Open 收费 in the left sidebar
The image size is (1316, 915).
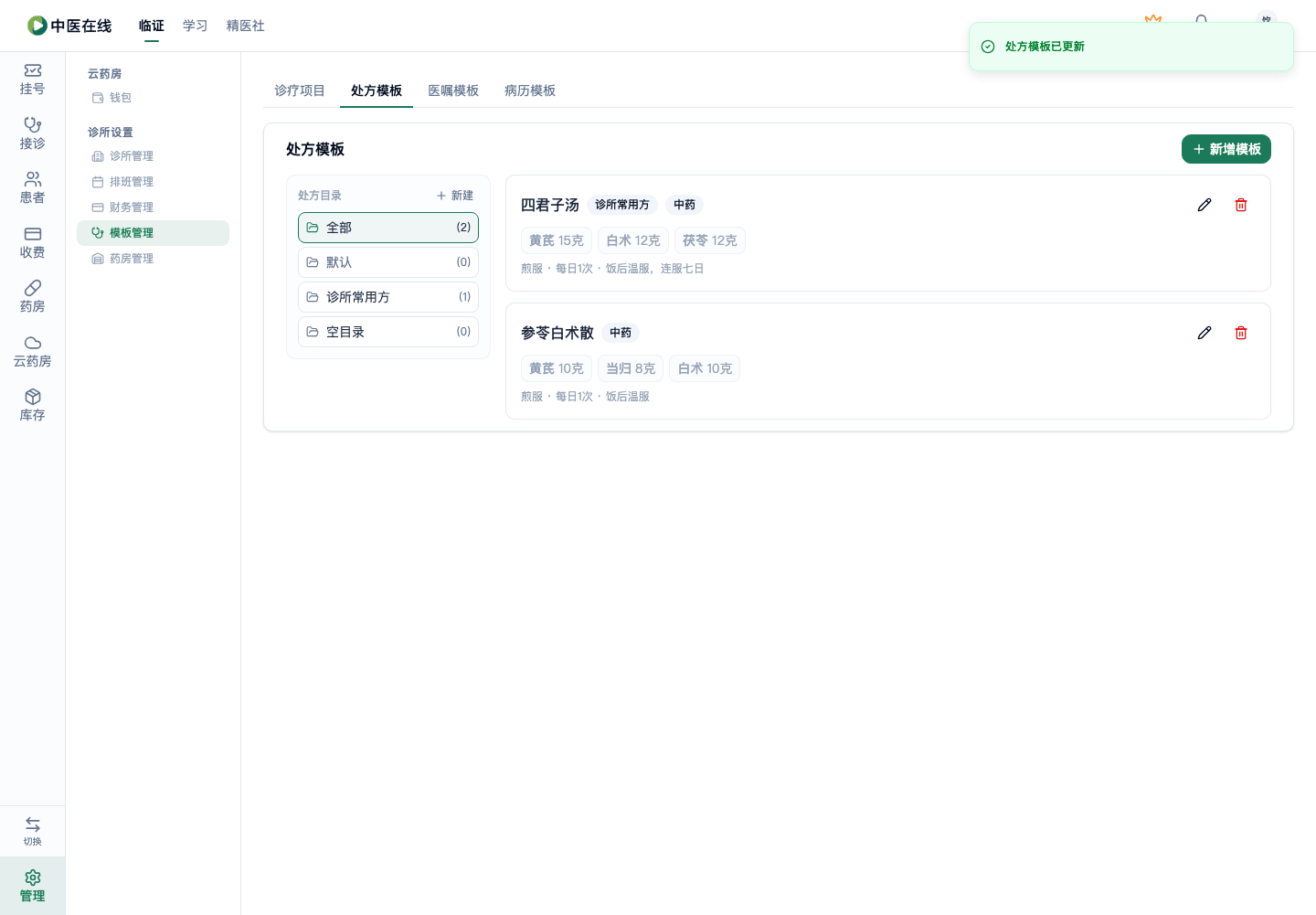click(32, 243)
